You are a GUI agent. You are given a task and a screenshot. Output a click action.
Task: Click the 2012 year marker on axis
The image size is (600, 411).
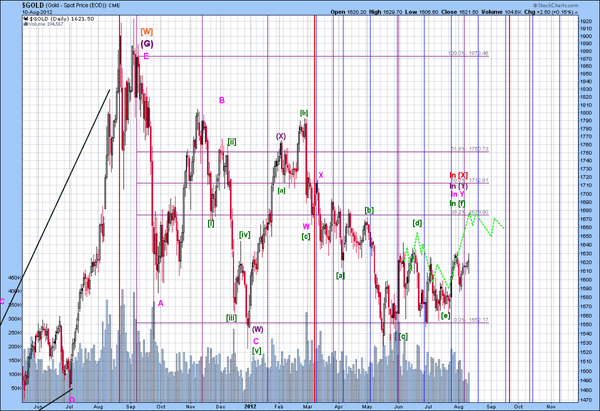pos(249,406)
